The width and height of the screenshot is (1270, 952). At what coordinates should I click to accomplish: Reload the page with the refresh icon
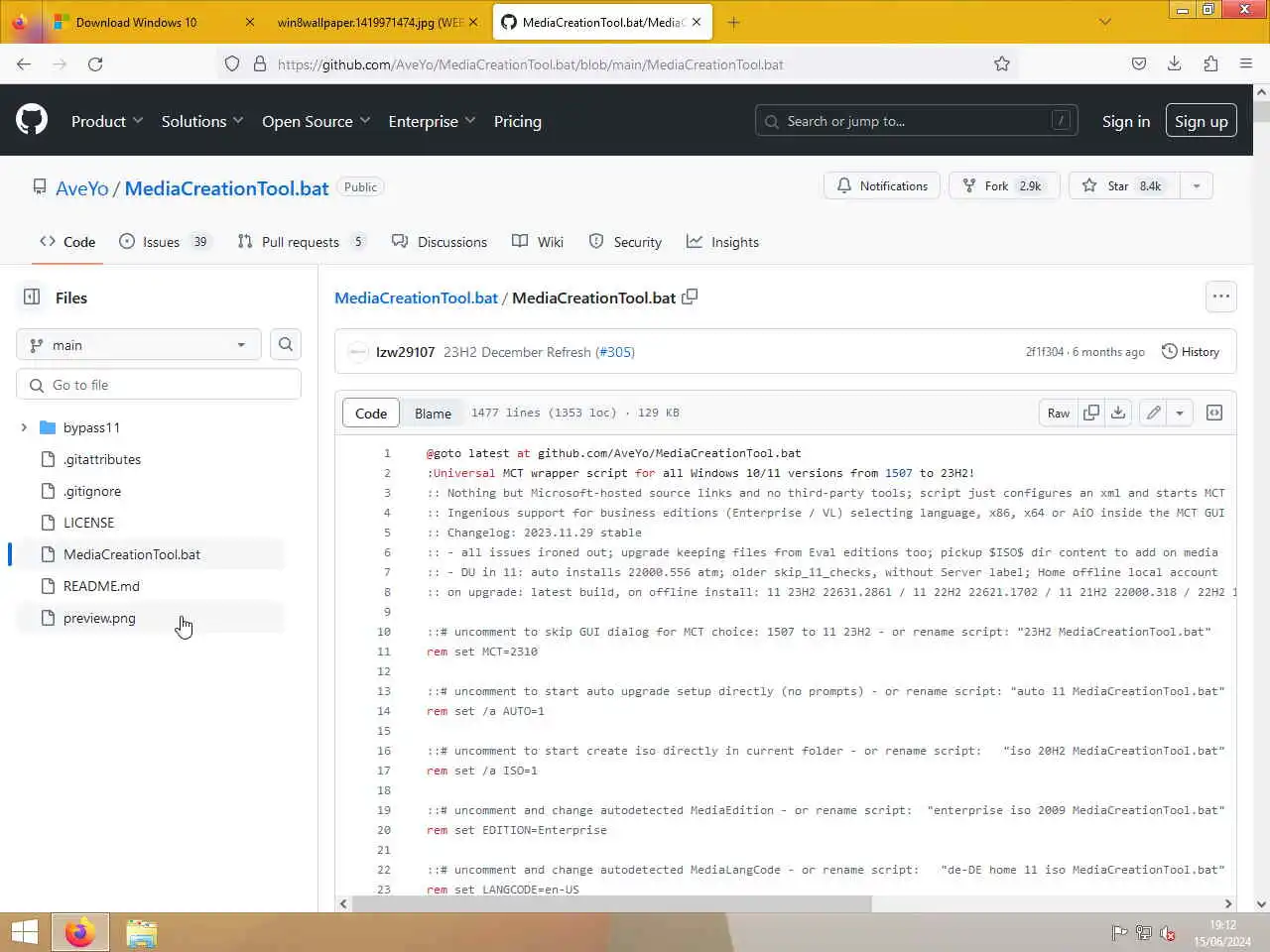tap(95, 64)
